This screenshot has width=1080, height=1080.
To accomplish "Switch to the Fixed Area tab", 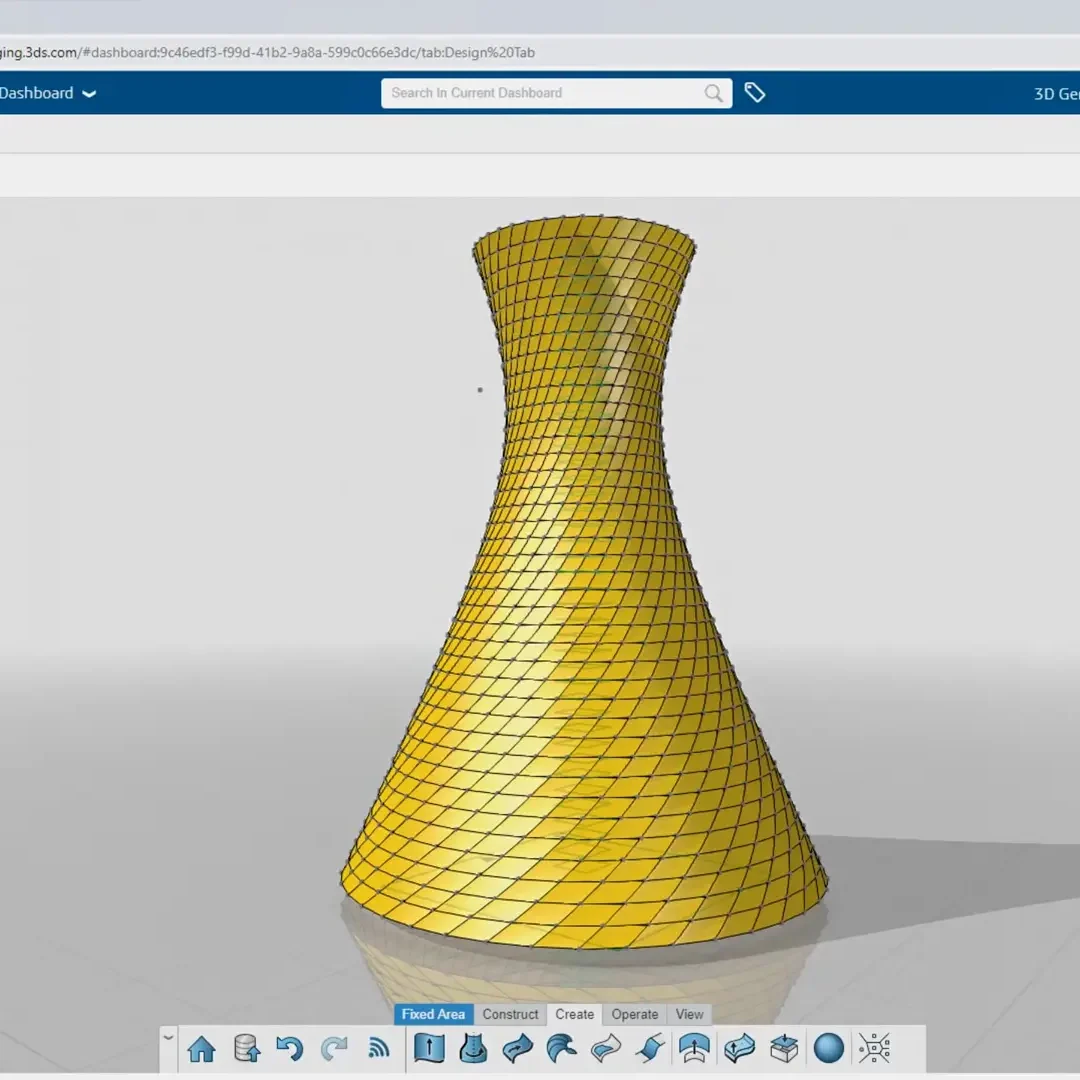I will 433,1014.
